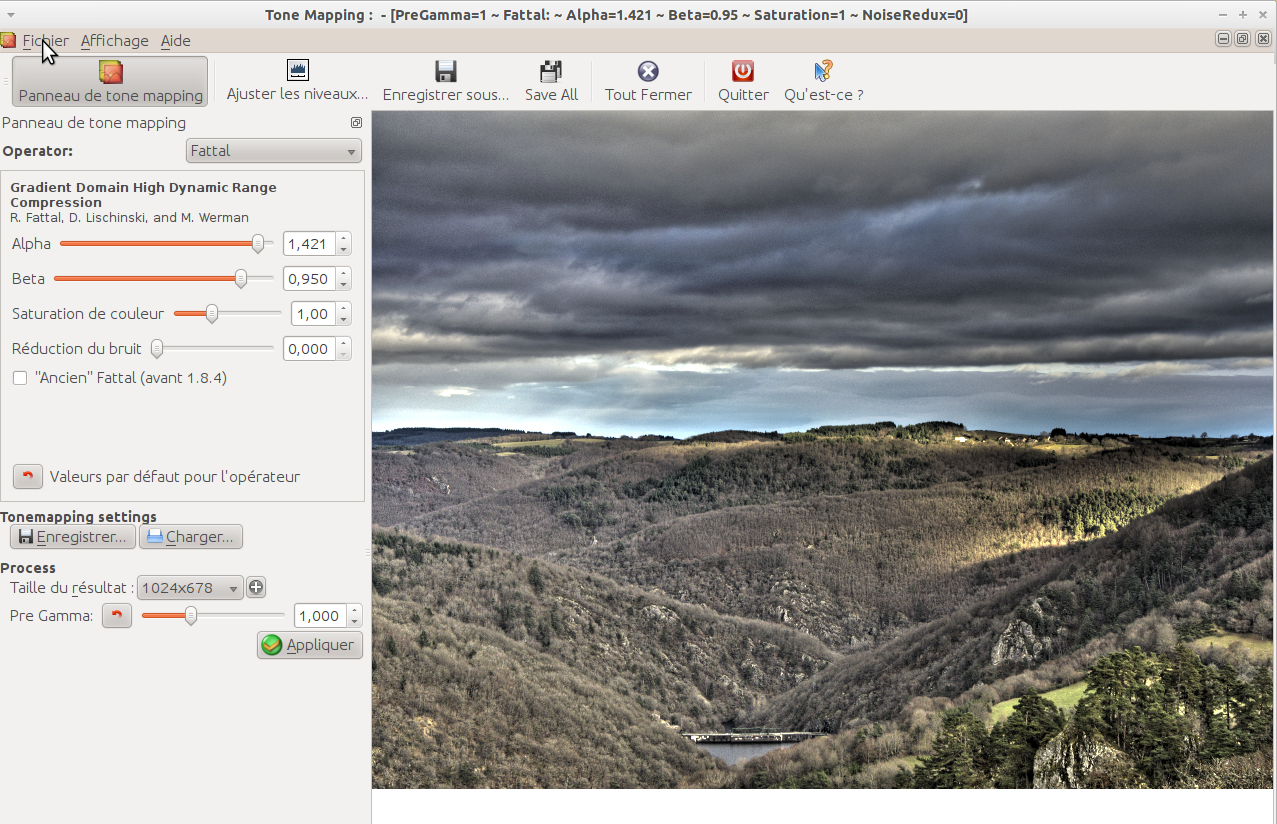Decrease Saturation with the down spinner arrow
Screen dimensions: 1277x824
click(x=344, y=320)
